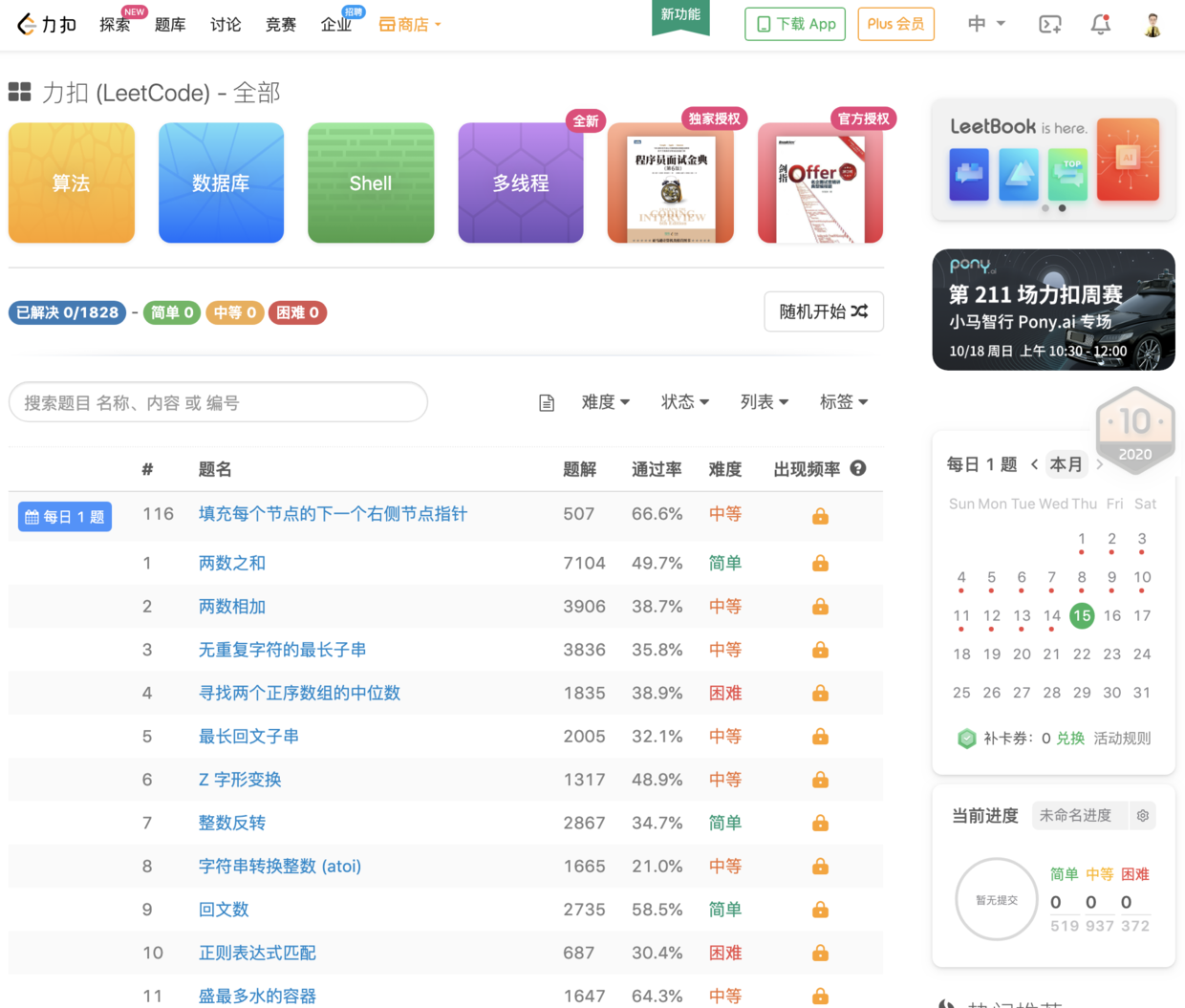This screenshot has height=1008, width=1185.
Task: Open the language selector 中
Action: (986, 24)
